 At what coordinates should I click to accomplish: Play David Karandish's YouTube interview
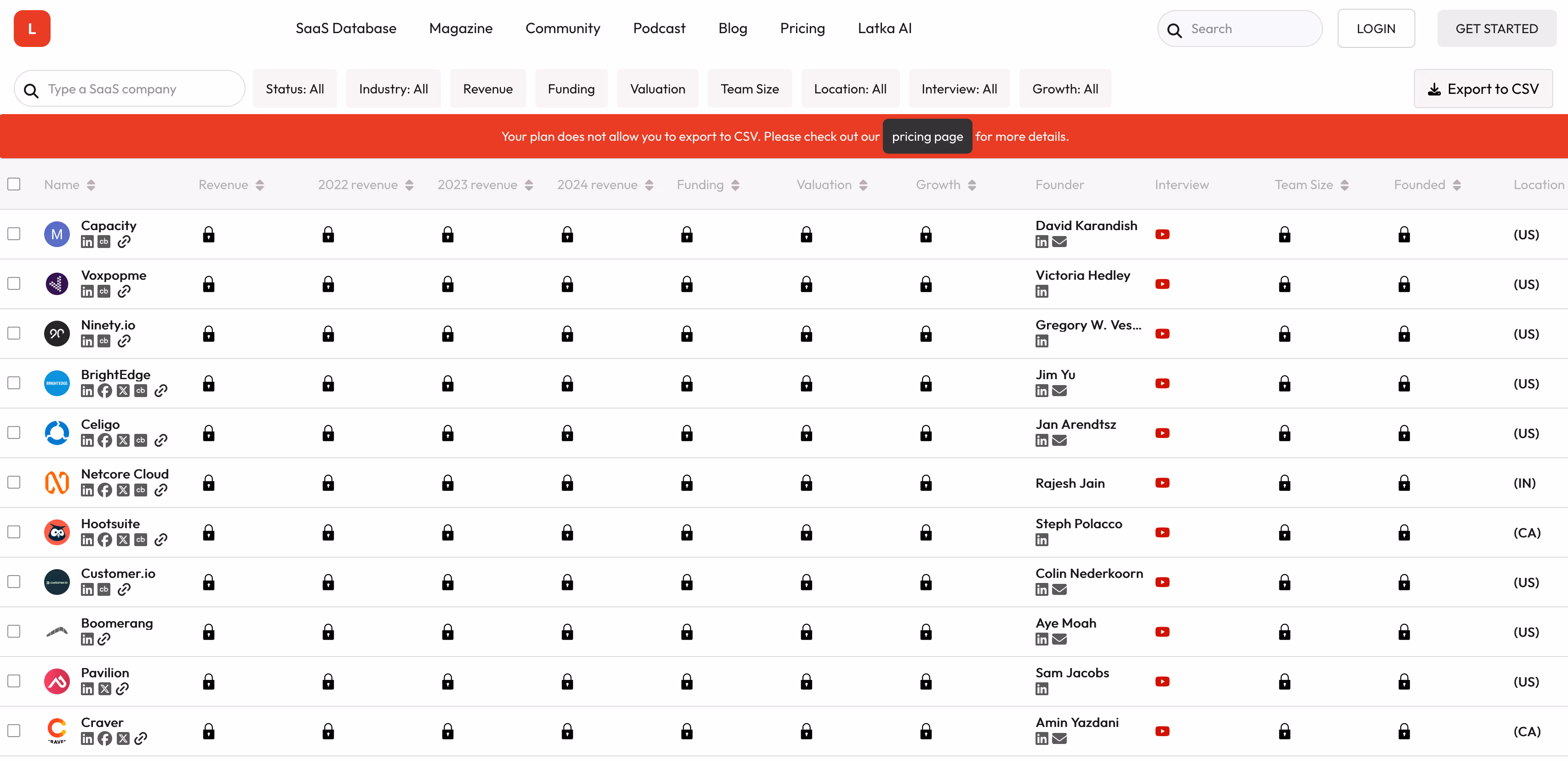(x=1162, y=235)
